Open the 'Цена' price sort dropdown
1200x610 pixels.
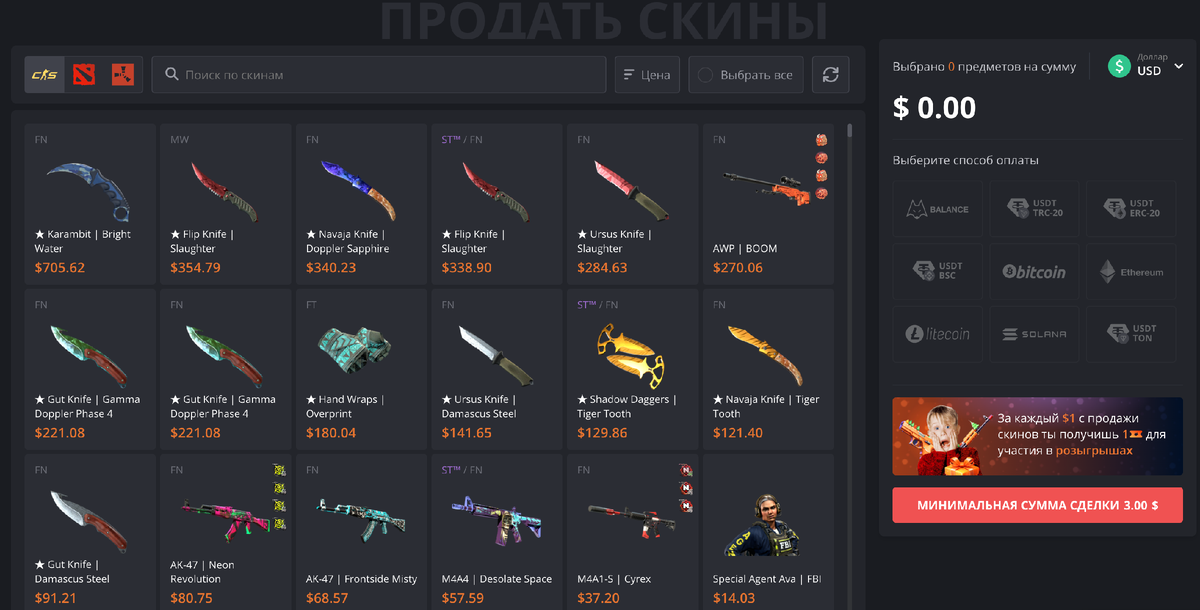[x=647, y=75]
